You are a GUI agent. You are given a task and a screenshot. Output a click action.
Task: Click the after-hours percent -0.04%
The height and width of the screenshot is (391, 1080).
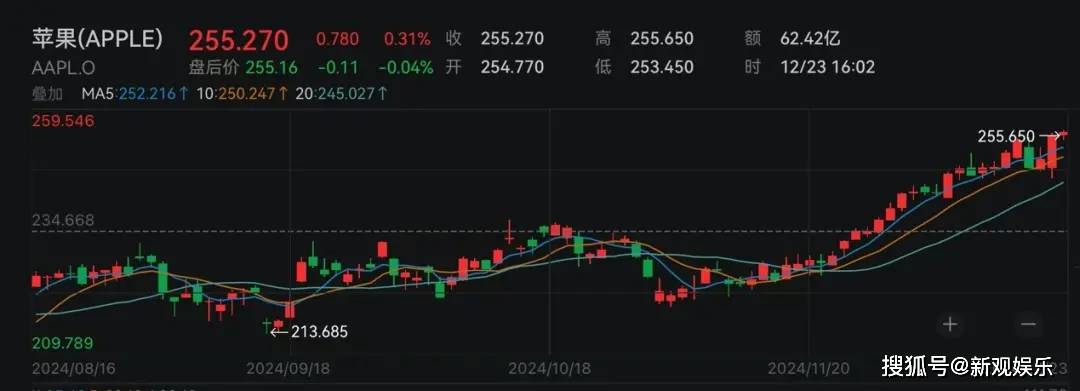(406, 67)
